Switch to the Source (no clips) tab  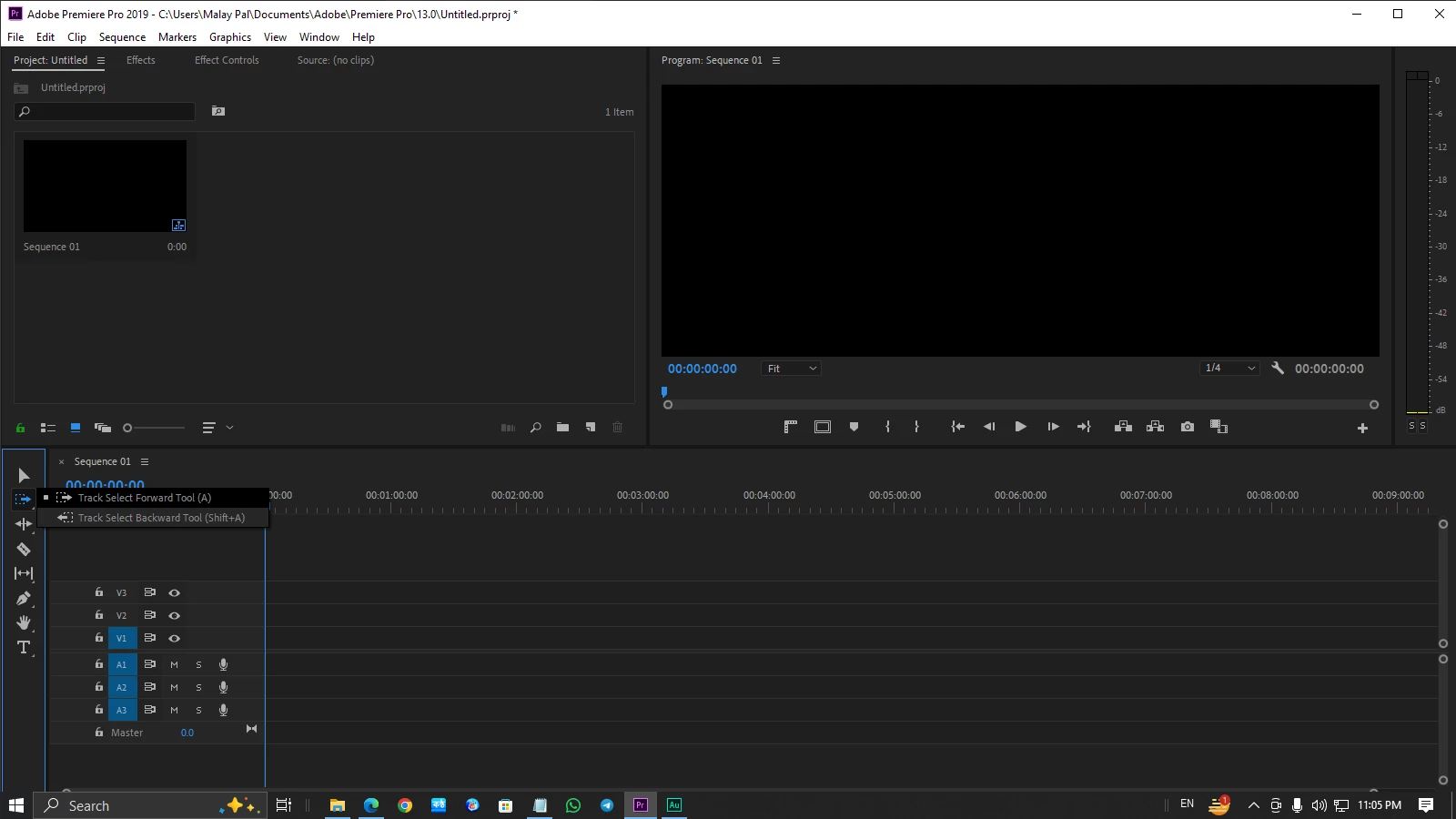click(x=336, y=60)
